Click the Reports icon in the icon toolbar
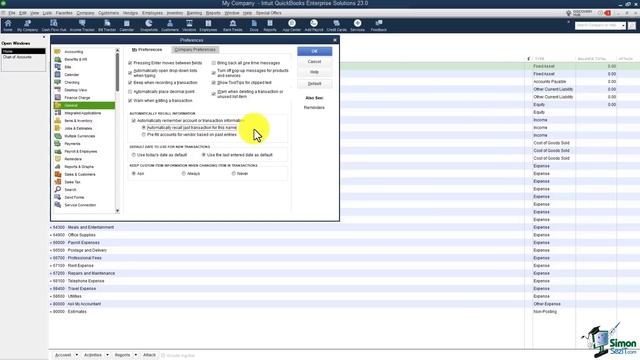This screenshot has width=640, height=360. click(270, 25)
